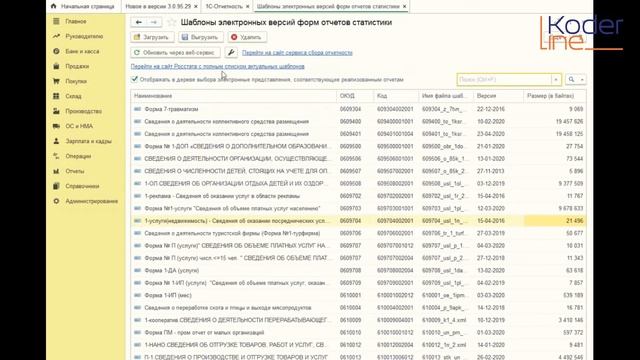
Task: Open the ОС и НМА truck icon
Action: pyautogui.click(x=56, y=126)
